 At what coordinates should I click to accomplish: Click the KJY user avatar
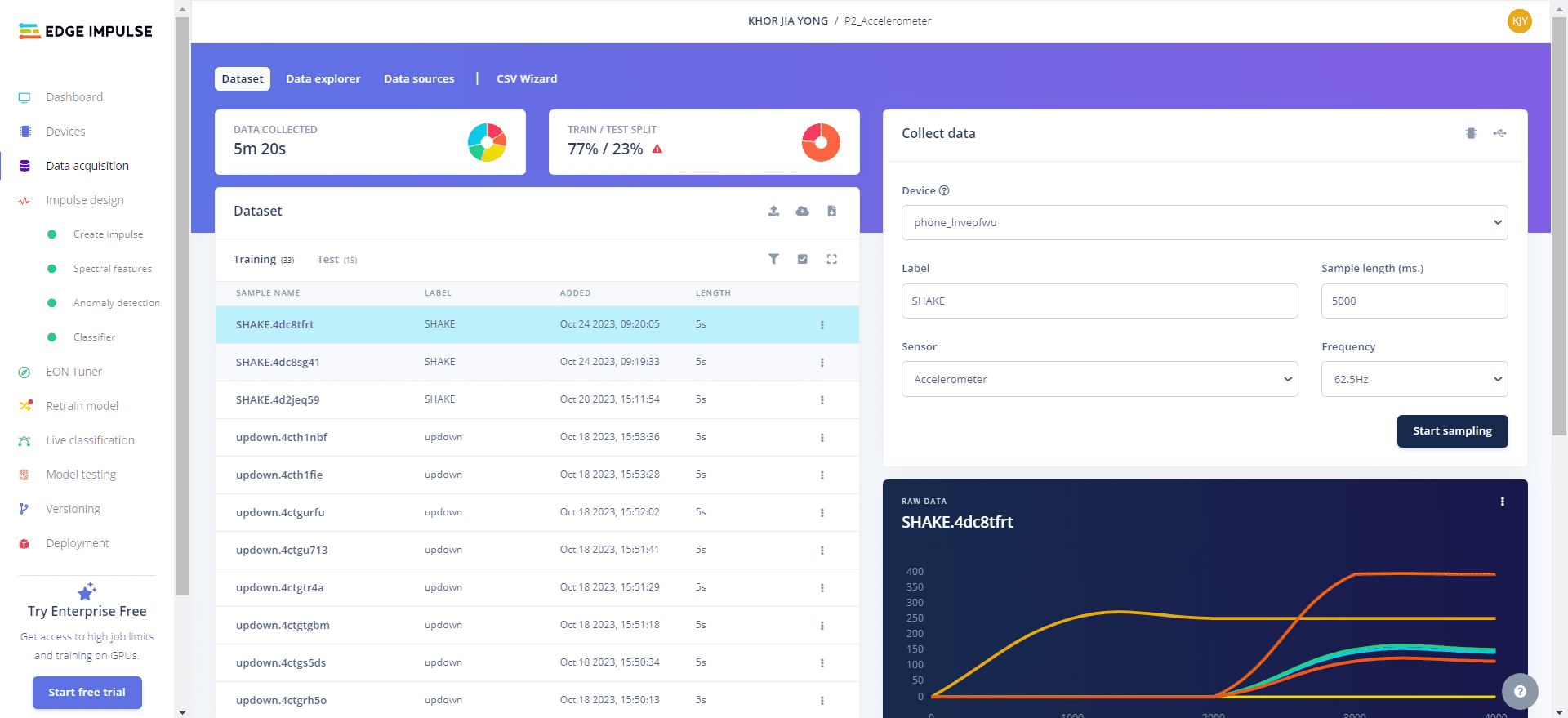pos(1519,21)
